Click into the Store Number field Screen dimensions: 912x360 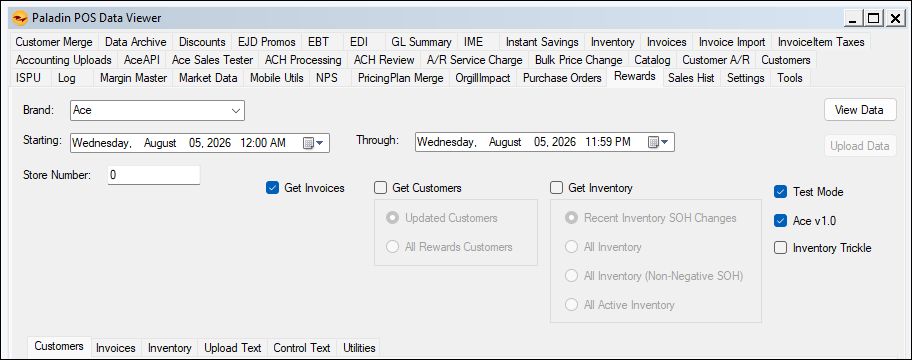tap(154, 175)
